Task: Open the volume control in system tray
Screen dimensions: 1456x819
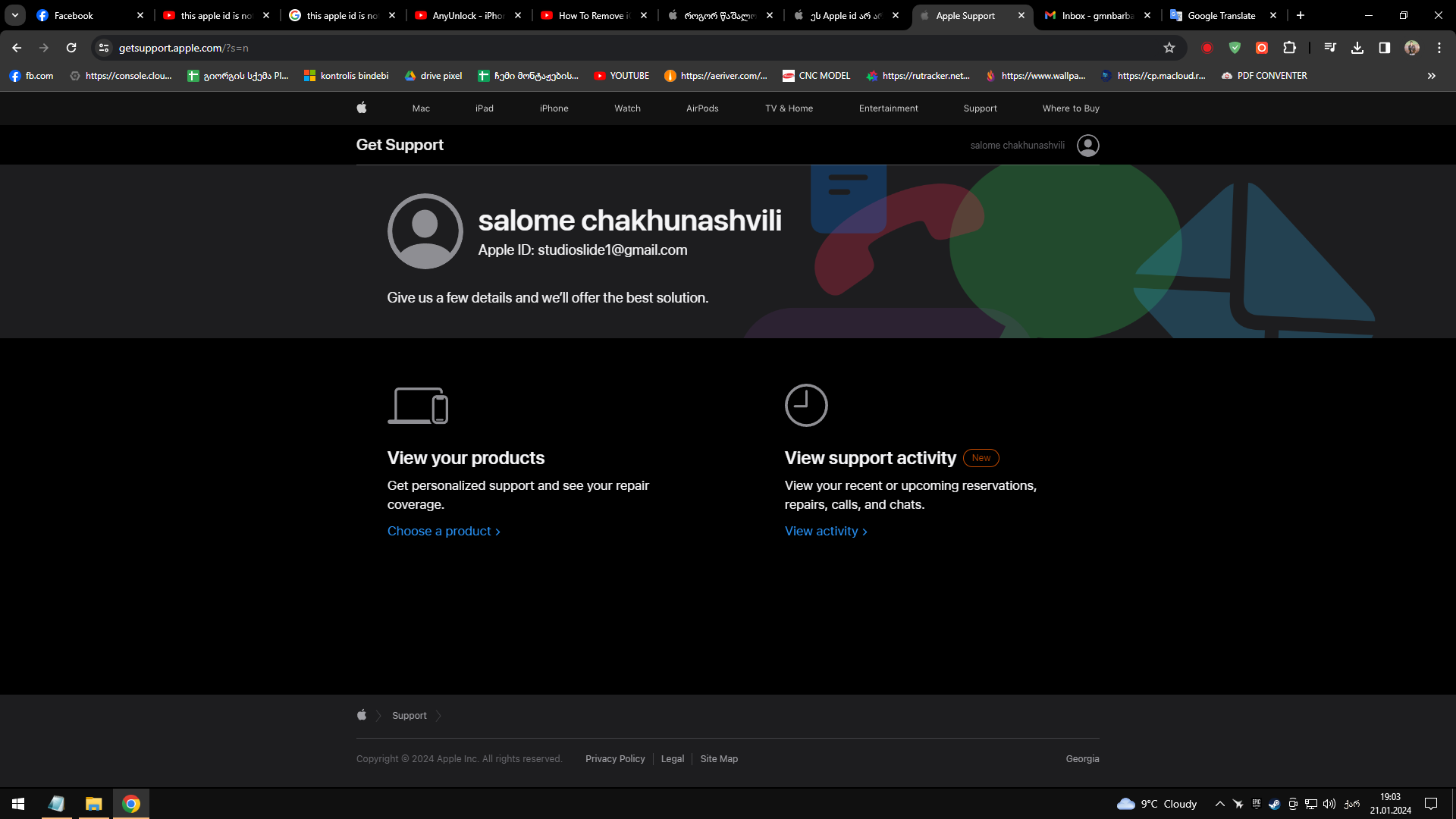Action: click(x=1329, y=804)
